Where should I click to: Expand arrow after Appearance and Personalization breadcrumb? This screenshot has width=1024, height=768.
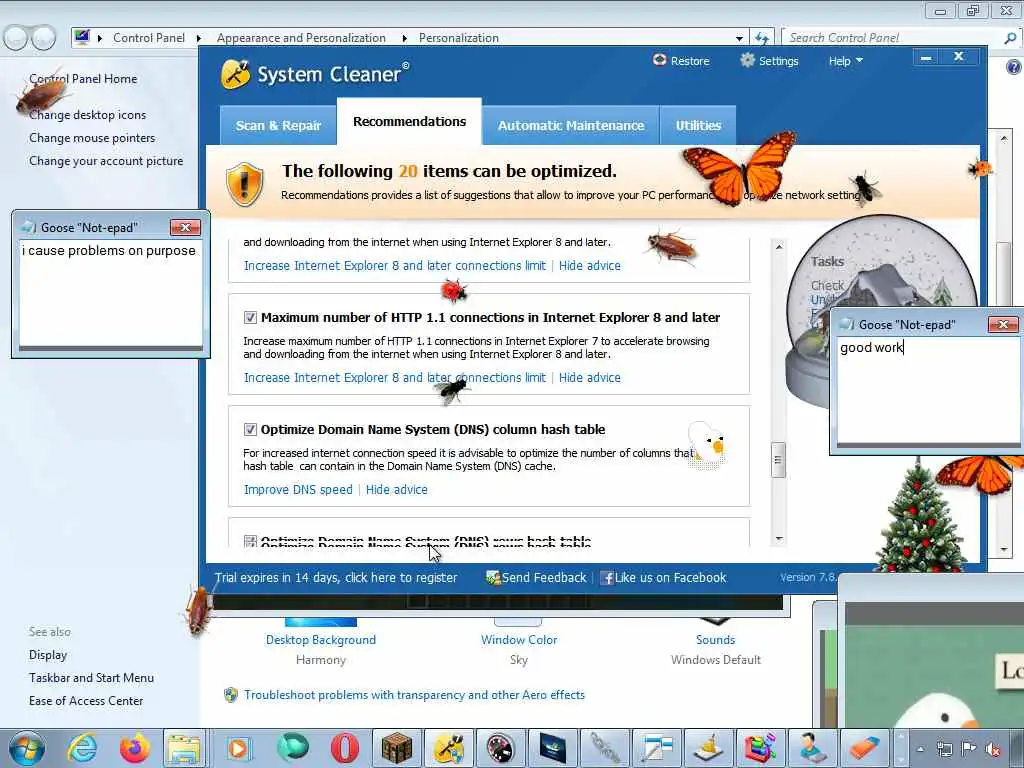tap(404, 38)
